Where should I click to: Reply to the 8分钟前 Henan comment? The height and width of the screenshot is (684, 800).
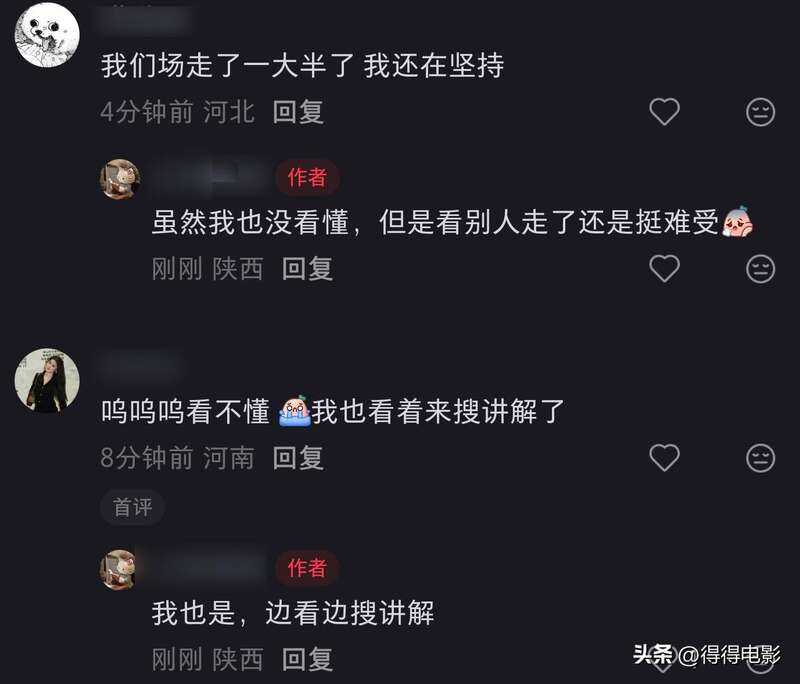click(x=298, y=458)
